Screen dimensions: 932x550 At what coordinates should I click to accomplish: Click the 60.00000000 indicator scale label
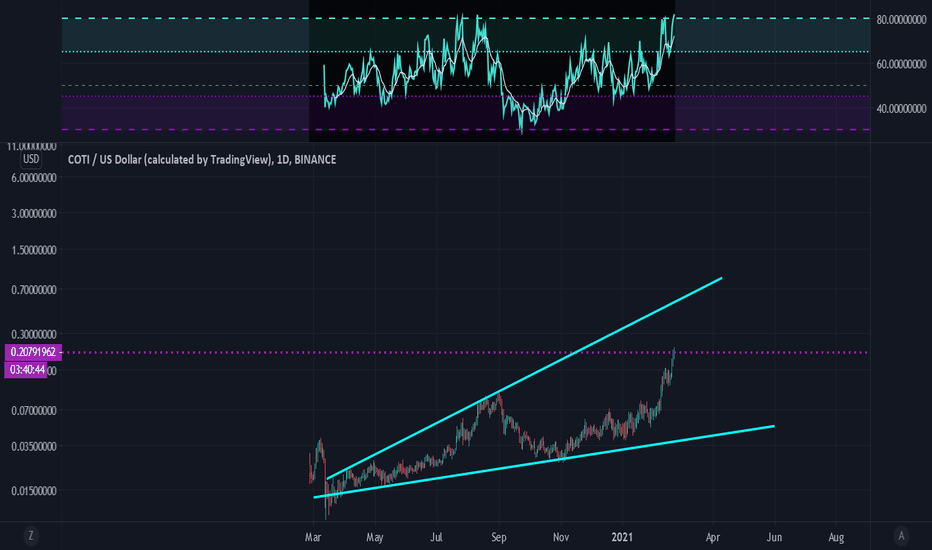[x=901, y=64]
